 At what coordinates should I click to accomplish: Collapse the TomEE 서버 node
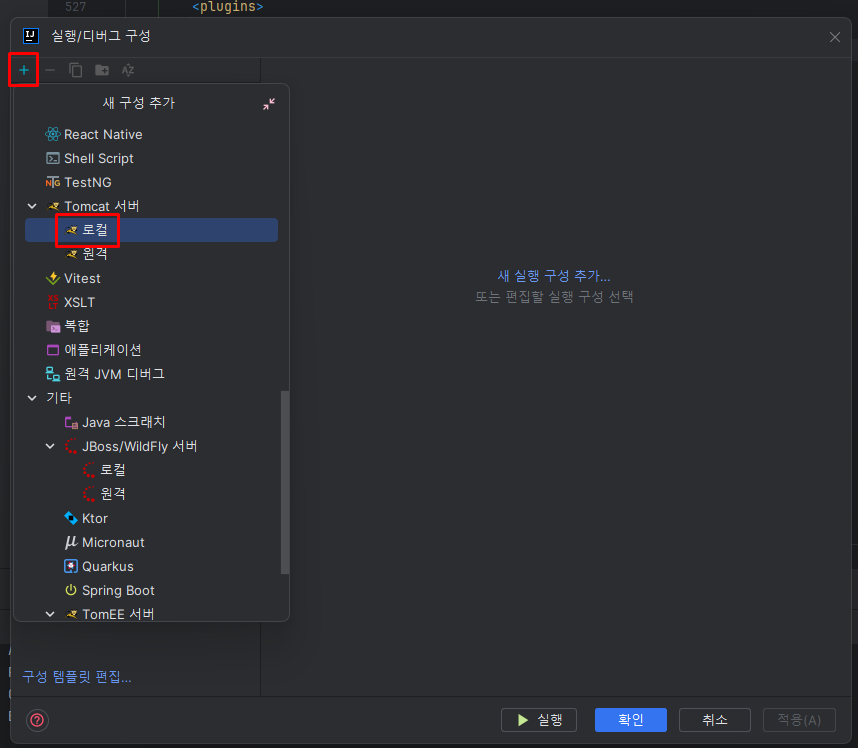click(50, 614)
